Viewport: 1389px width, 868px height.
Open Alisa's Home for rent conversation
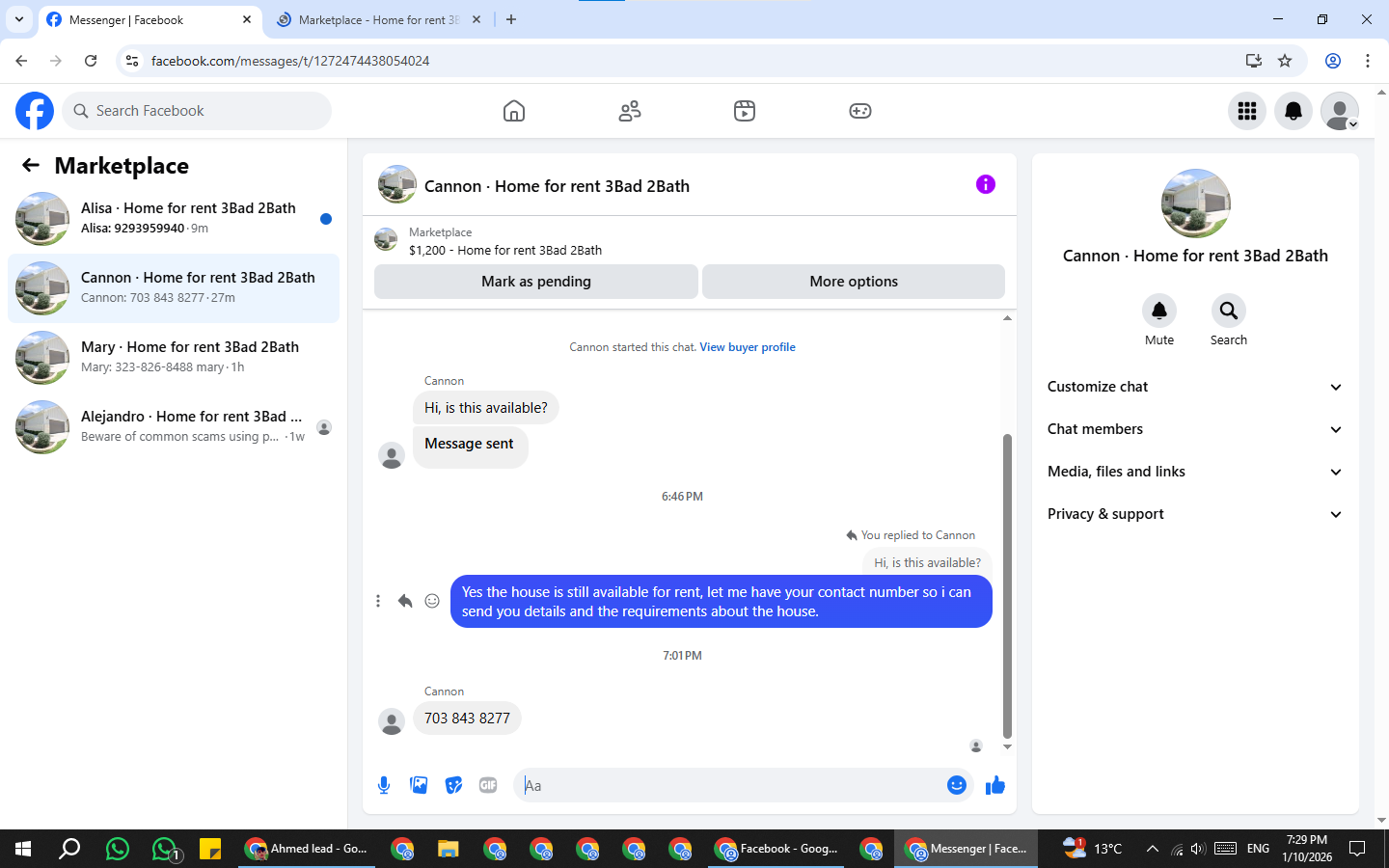[x=174, y=219]
